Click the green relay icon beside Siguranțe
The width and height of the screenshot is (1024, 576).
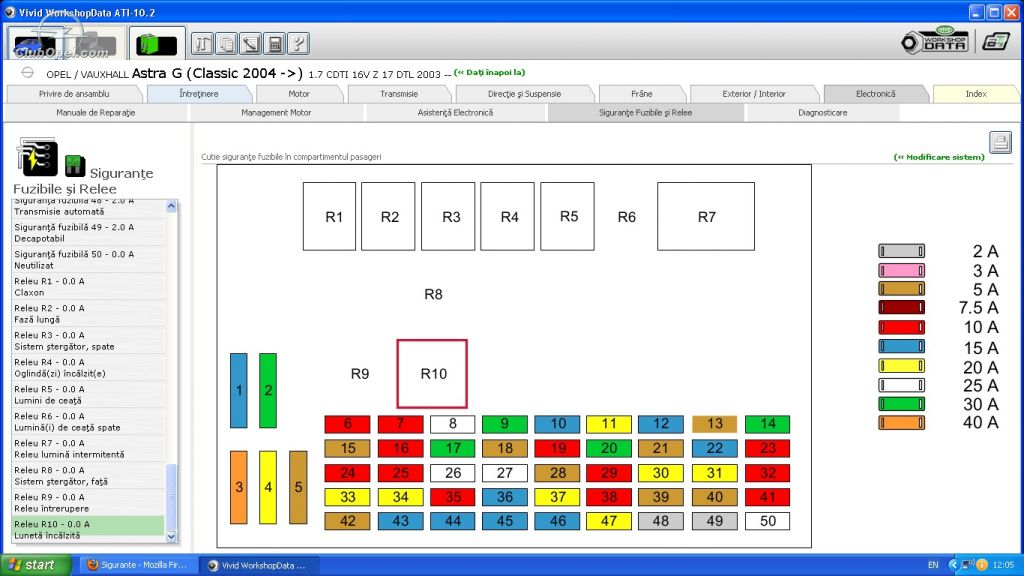(x=75, y=166)
